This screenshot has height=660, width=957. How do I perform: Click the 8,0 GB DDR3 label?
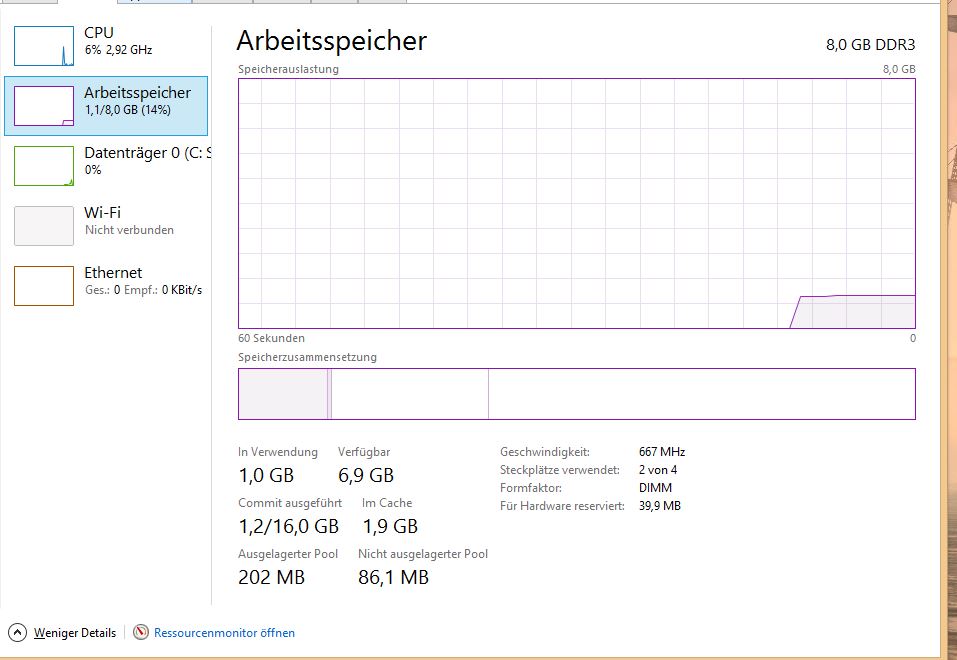[x=870, y=45]
